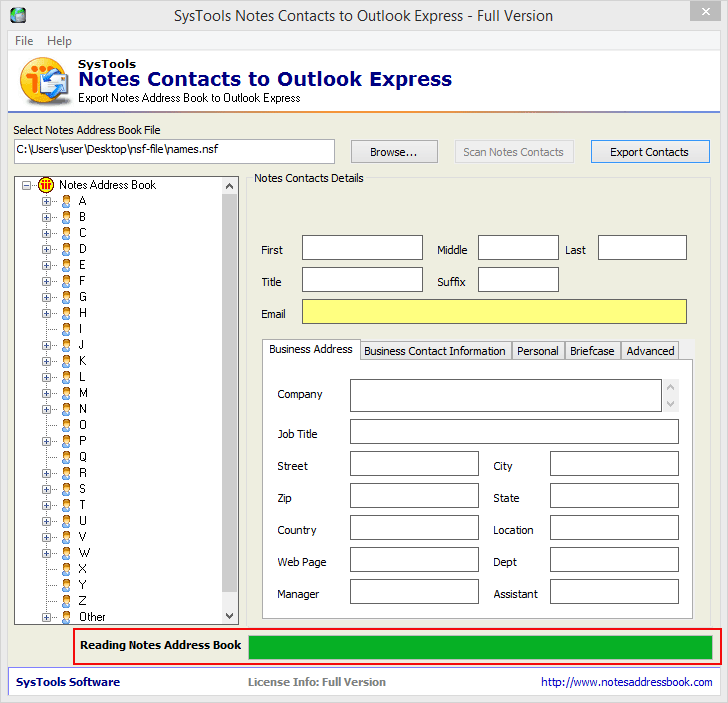Click the contact icon next to E
728x703 pixels.
66,265
